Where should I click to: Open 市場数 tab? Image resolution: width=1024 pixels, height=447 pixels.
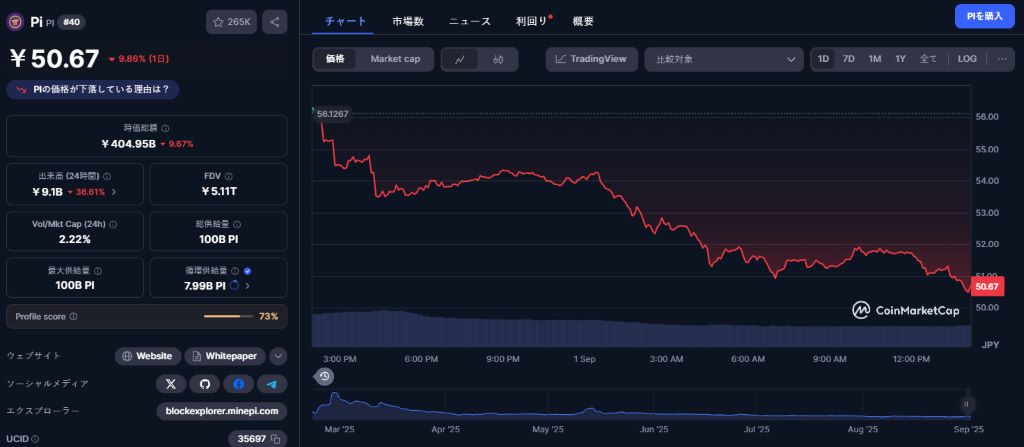pos(408,22)
